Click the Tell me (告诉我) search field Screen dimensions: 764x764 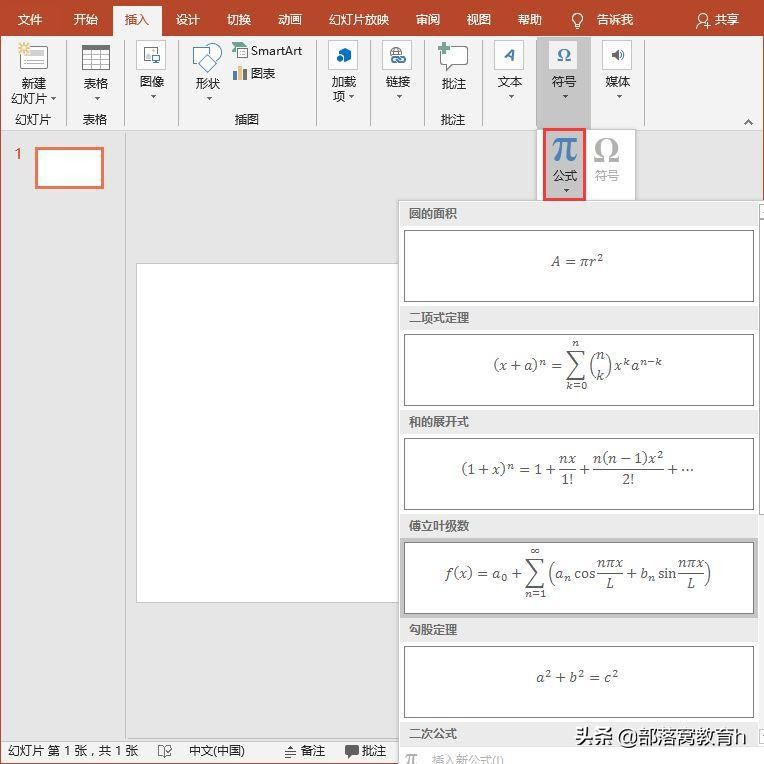[614, 20]
